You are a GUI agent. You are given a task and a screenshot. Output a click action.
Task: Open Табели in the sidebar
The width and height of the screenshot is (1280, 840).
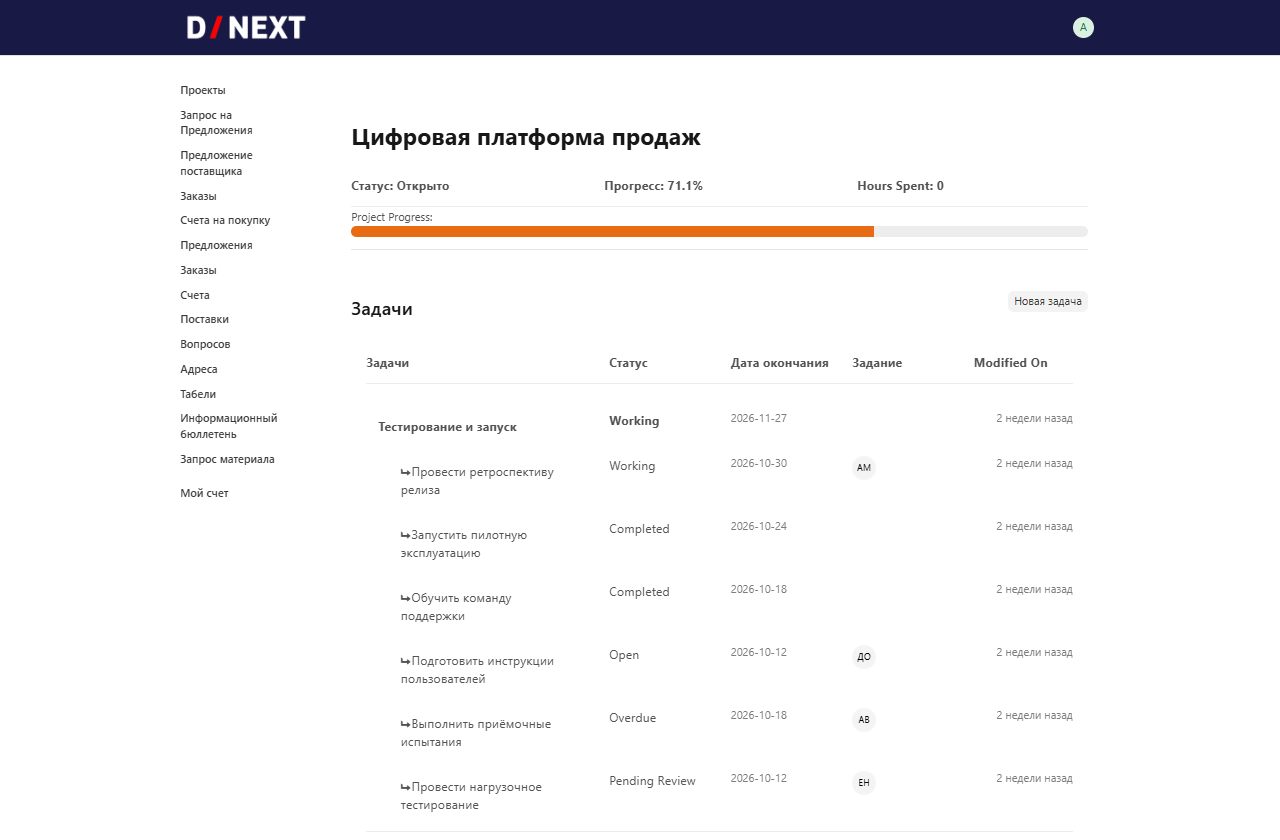tap(198, 394)
